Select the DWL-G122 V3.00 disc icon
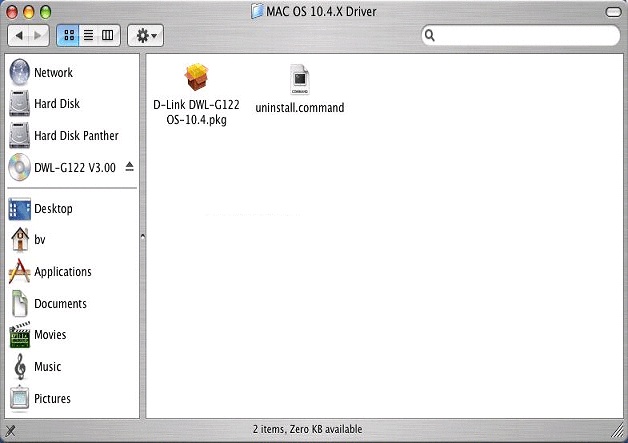 [x=20, y=167]
